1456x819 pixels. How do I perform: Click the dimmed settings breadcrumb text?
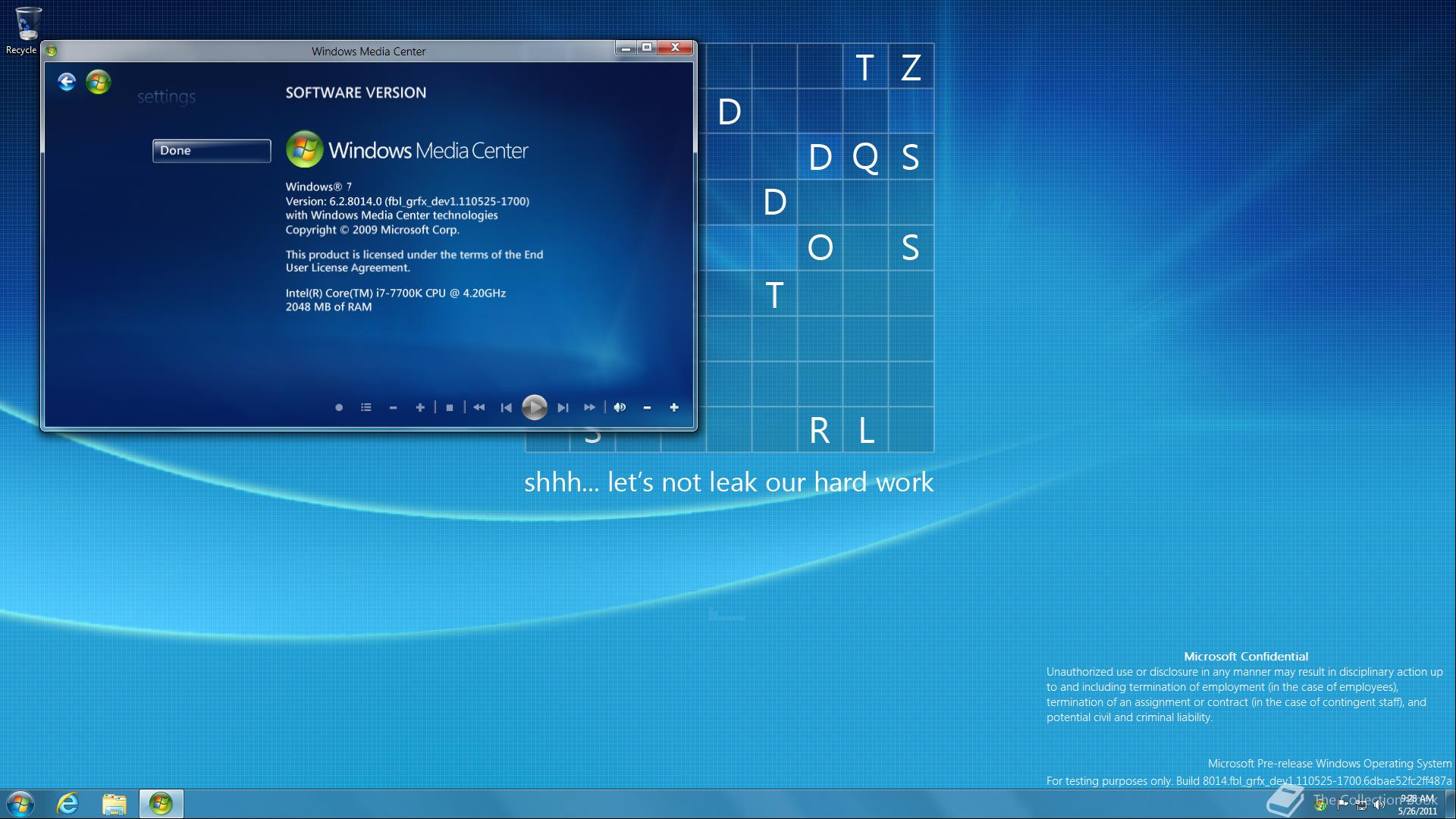(x=166, y=96)
